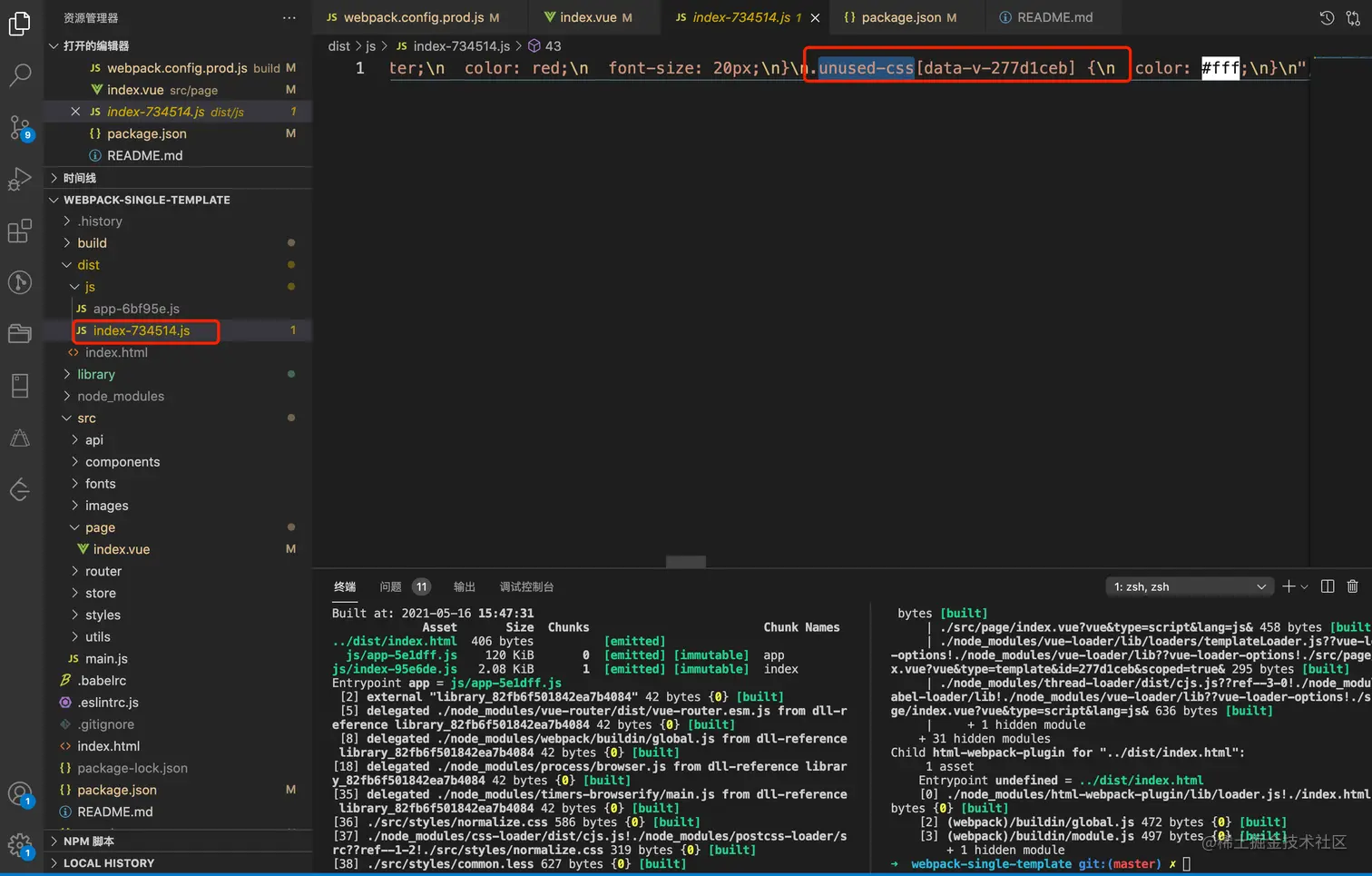Open index-734514.js in file tree
Viewport: 1372px width, 876px height.
click(x=179, y=330)
